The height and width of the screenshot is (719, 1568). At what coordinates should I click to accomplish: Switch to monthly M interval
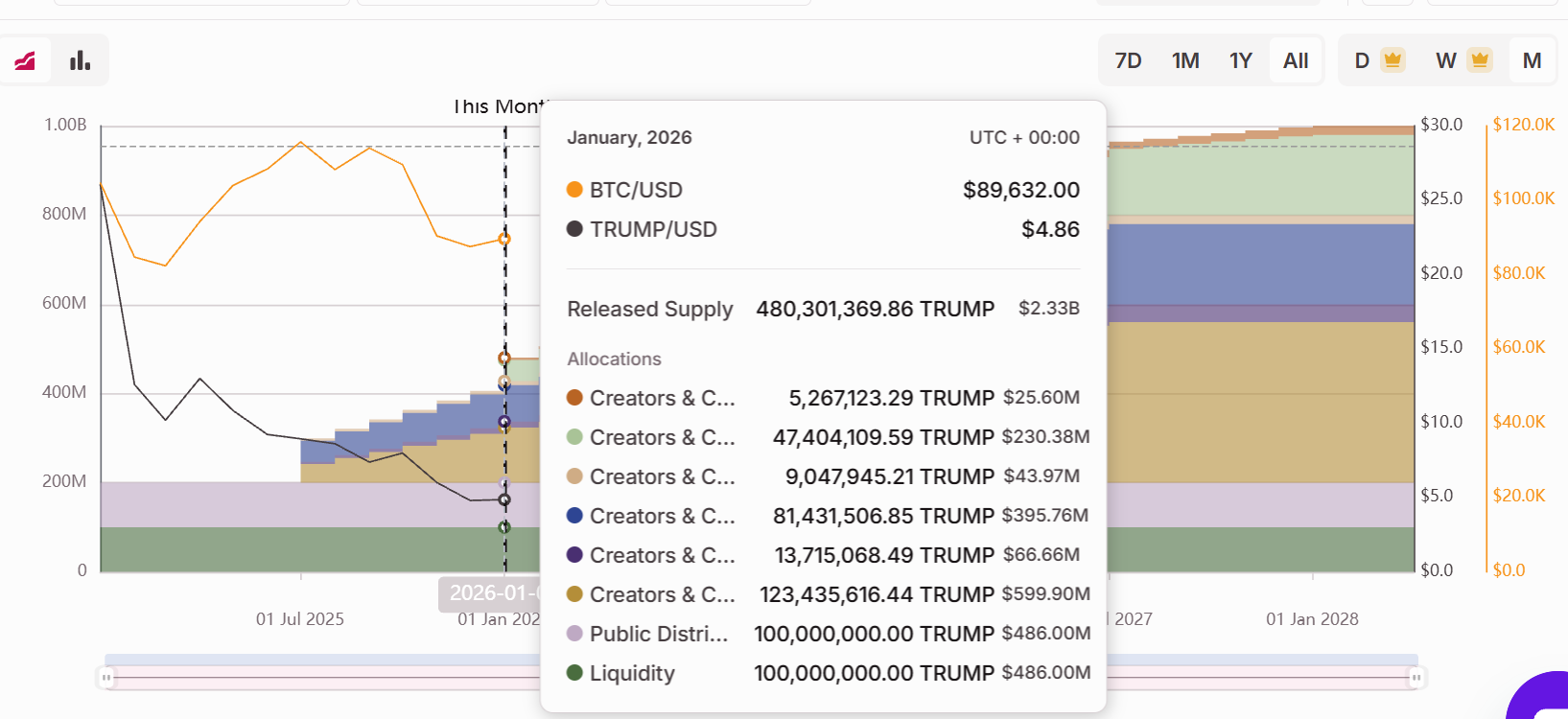coord(1532,60)
